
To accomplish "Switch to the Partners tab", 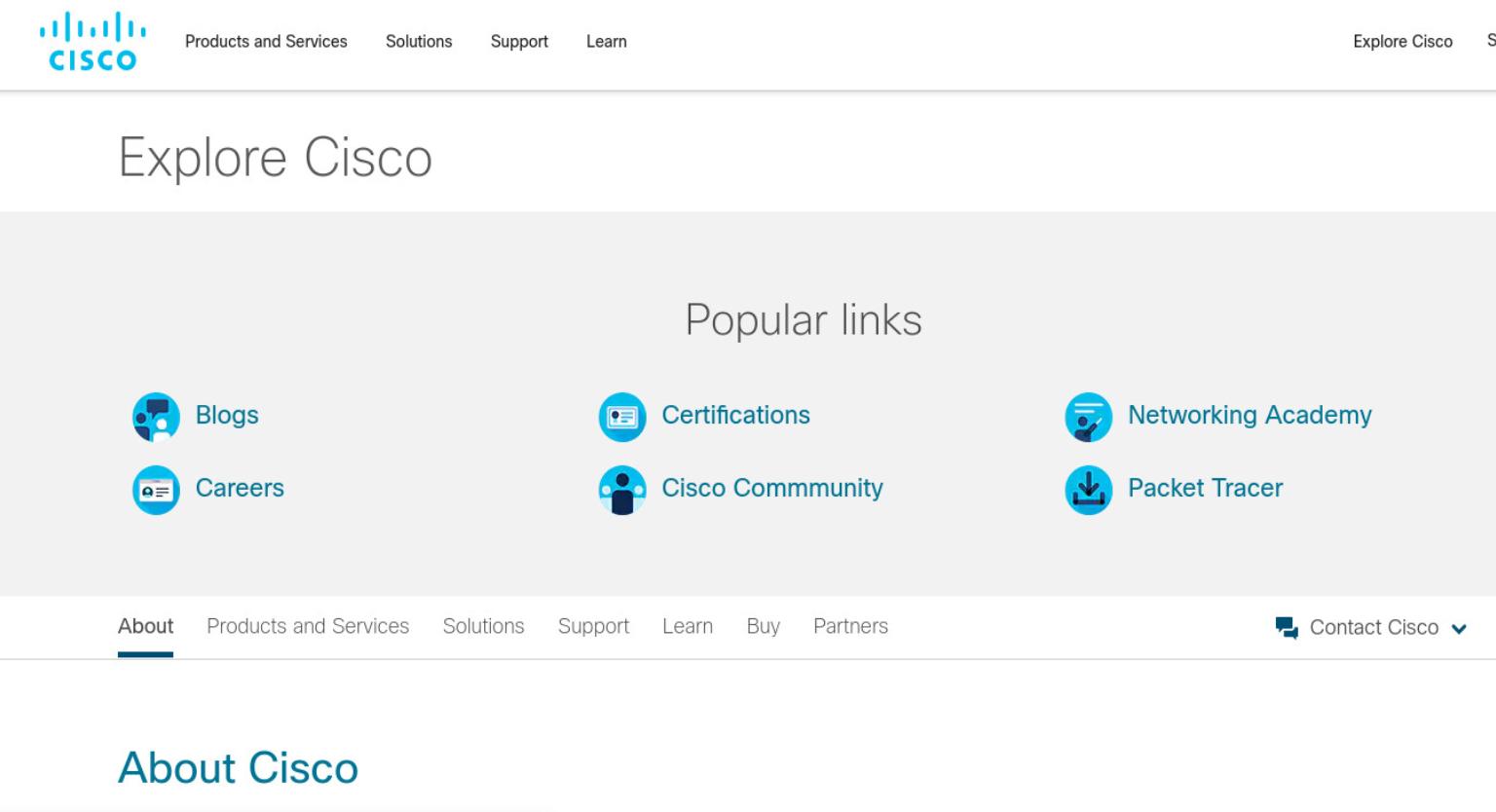I will (x=850, y=626).
